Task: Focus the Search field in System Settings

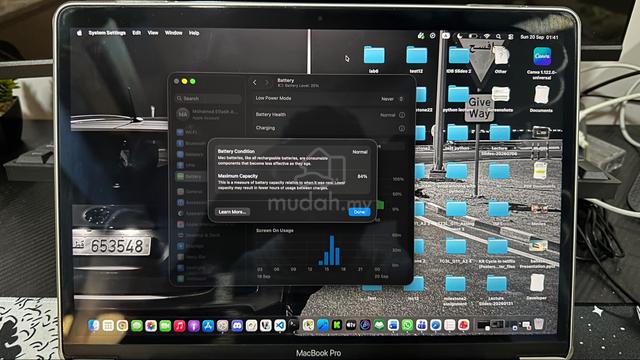Action: pos(209,98)
